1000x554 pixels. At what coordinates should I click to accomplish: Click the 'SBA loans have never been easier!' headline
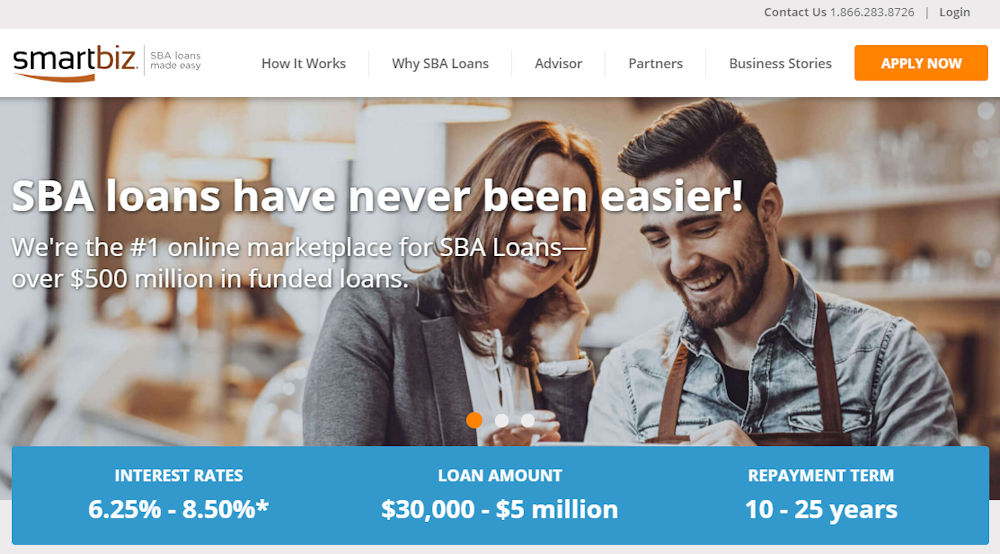coord(378,196)
